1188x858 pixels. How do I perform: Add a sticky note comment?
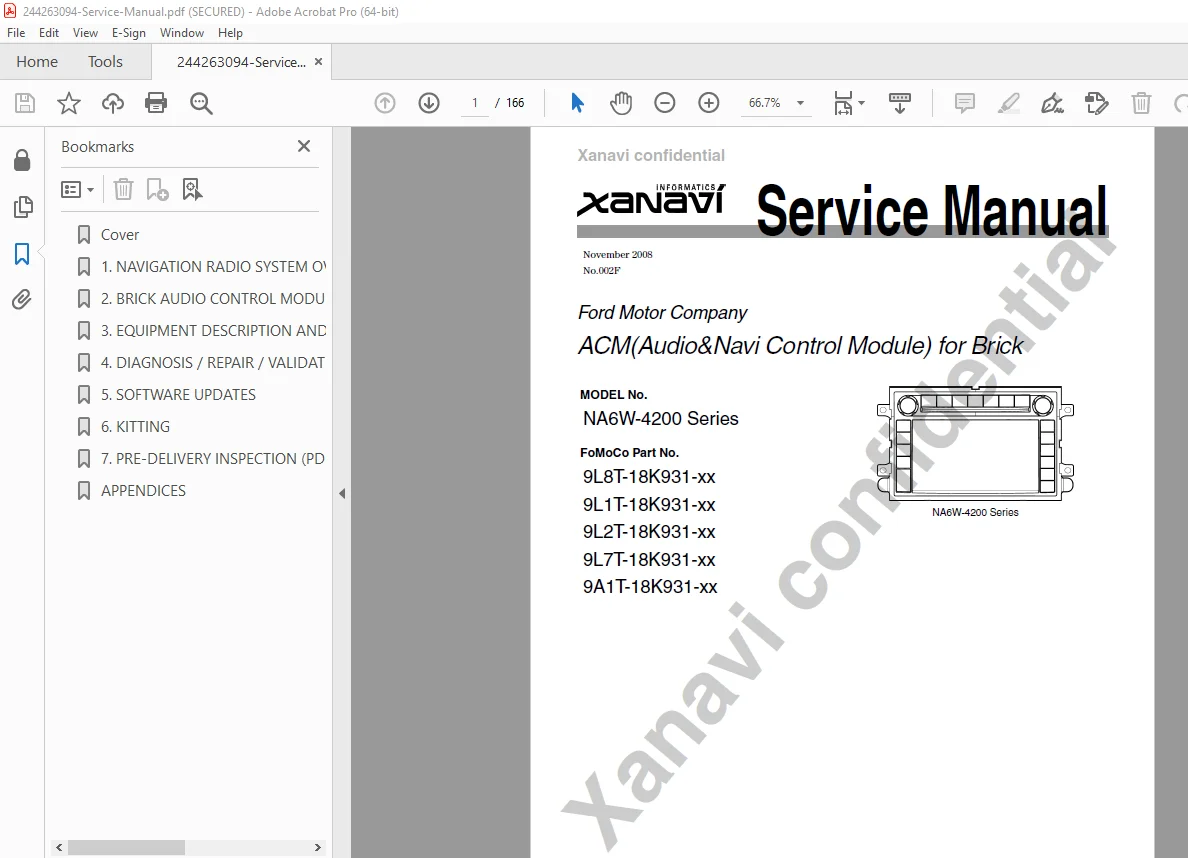[964, 103]
